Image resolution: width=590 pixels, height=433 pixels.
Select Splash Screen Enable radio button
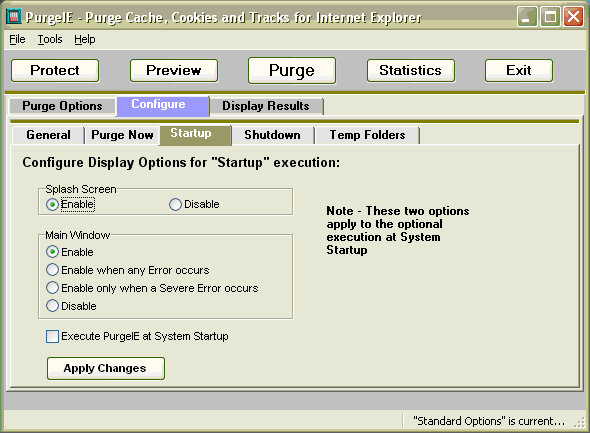tap(52, 205)
